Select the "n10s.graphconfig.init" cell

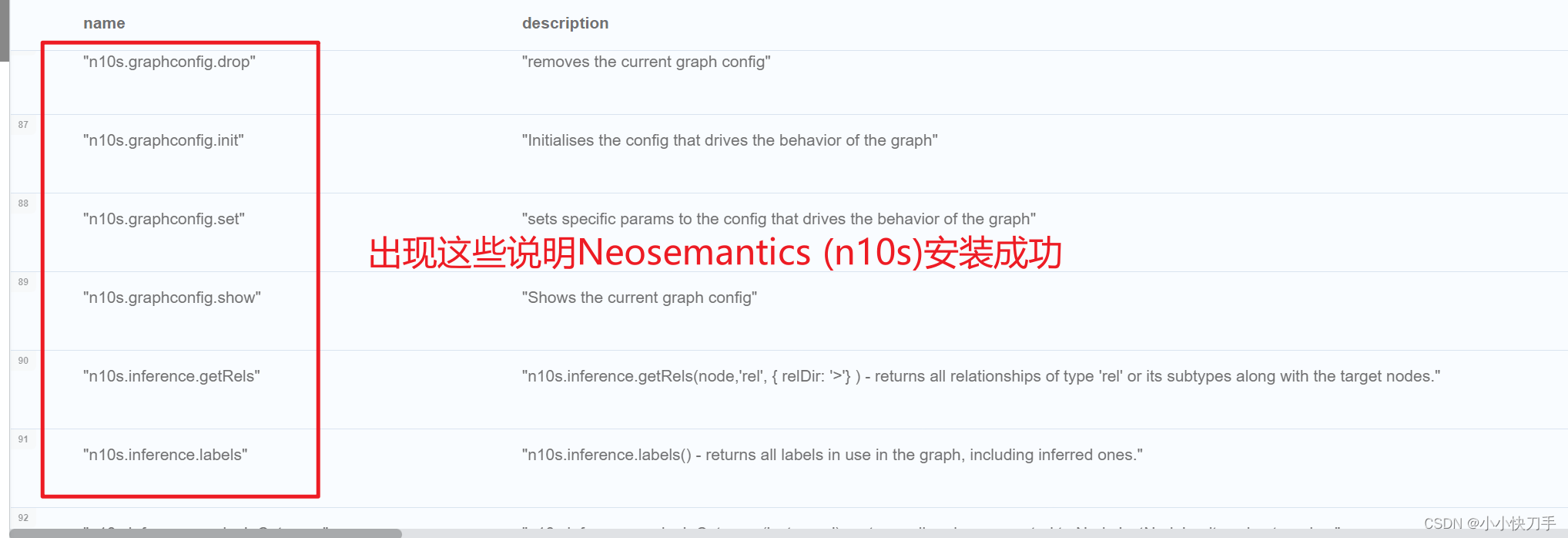tap(163, 140)
